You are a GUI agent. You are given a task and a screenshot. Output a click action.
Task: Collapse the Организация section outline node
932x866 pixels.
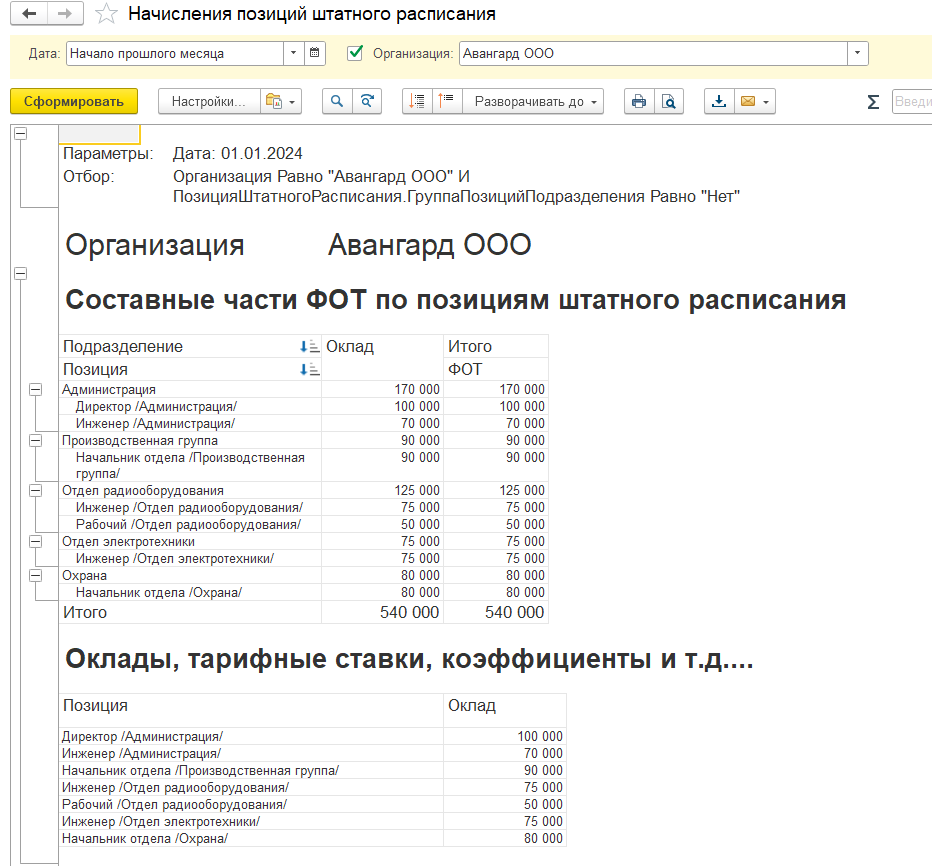tap(21, 274)
